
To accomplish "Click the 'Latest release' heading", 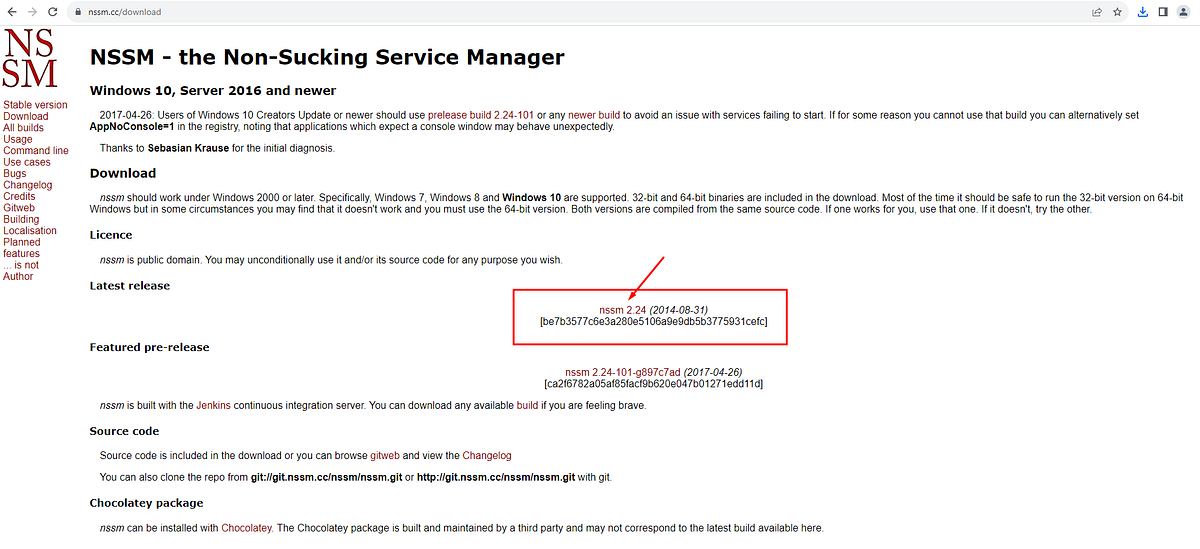I will [130, 285].
